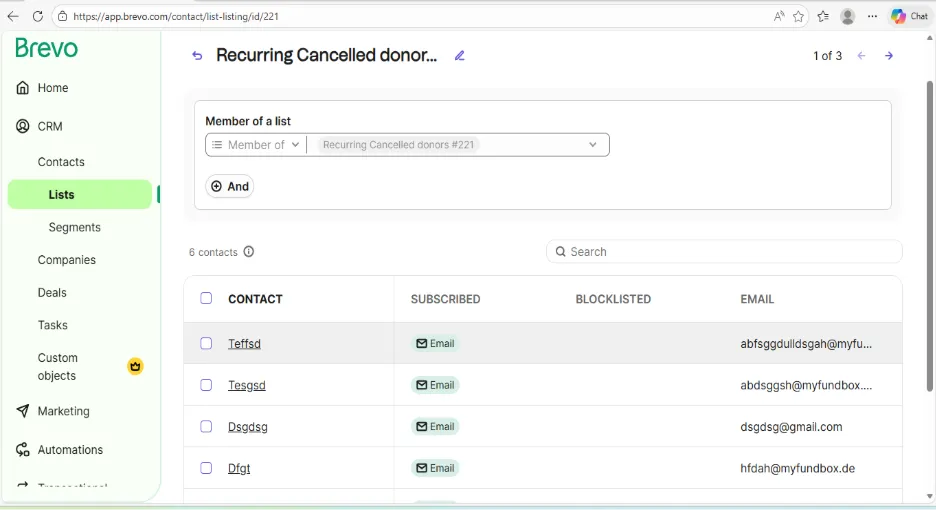Click email starting with abfsggdulldsgah
This screenshot has width=936, height=510.
click(x=806, y=343)
